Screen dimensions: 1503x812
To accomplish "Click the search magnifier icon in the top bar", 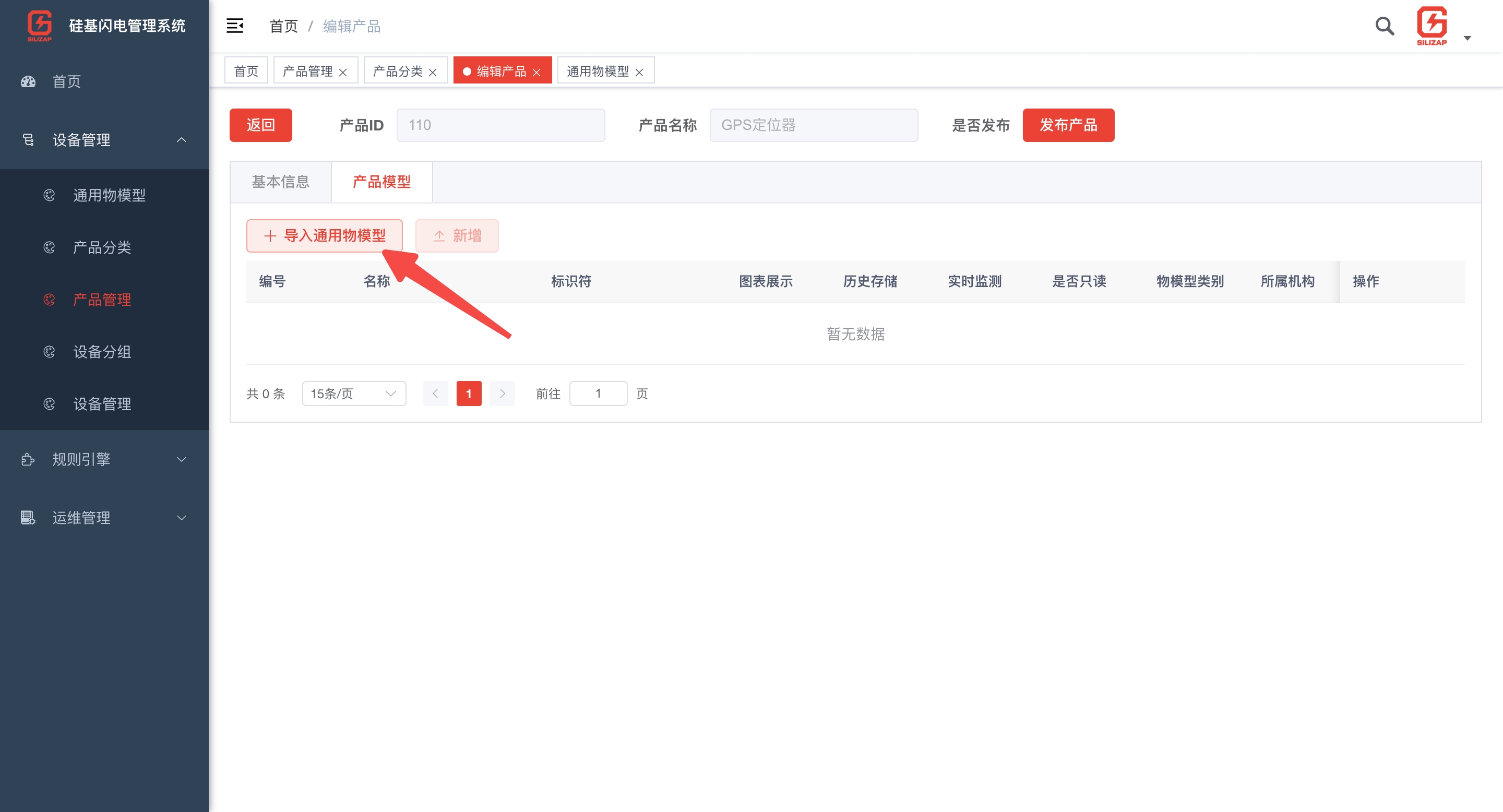I will pyautogui.click(x=1384, y=26).
